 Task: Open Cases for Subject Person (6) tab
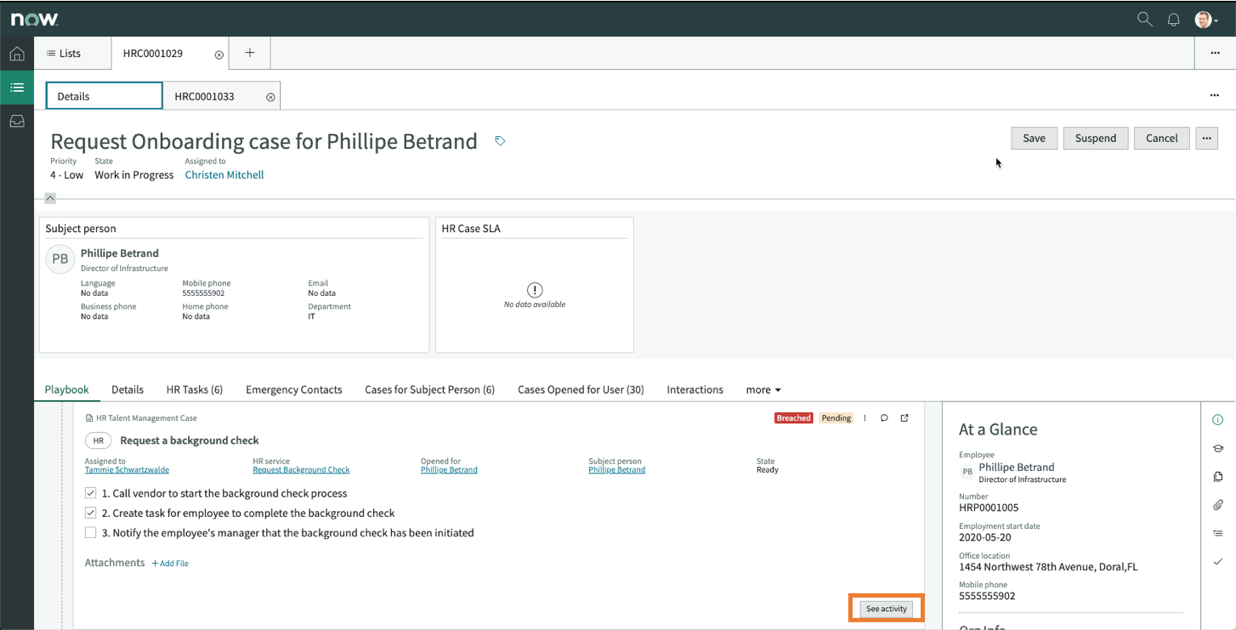pos(430,390)
